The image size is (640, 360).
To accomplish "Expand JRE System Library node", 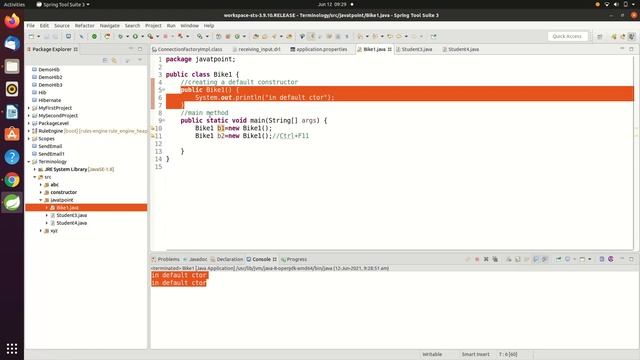I will pyautogui.click(x=35, y=169).
